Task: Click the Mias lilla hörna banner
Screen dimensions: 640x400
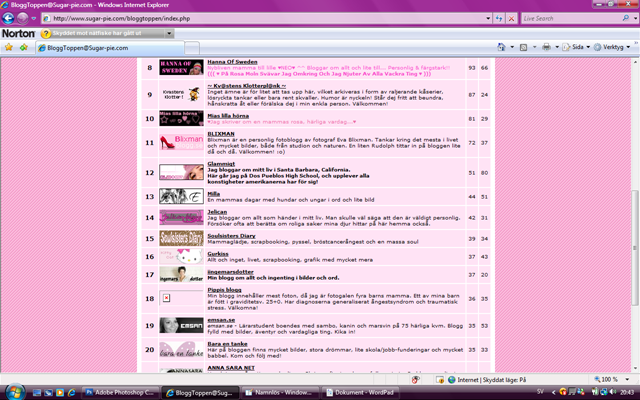Action: point(181,118)
